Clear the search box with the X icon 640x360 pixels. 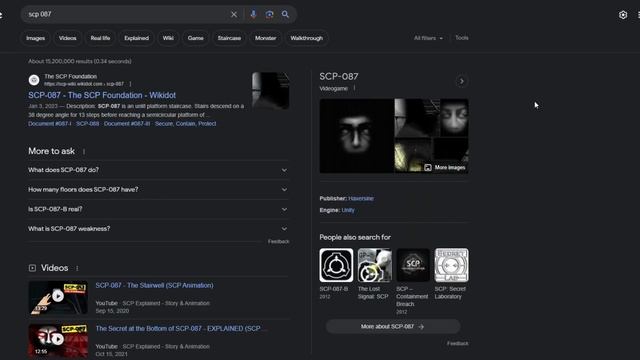coord(234,14)
